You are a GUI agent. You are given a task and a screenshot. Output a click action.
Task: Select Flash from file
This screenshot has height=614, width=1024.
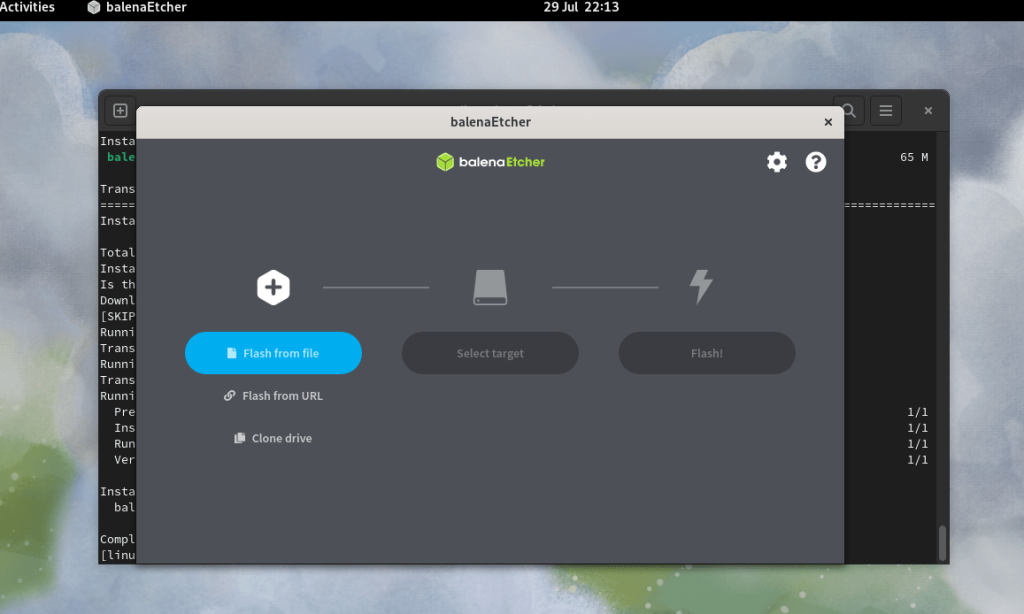272,352
